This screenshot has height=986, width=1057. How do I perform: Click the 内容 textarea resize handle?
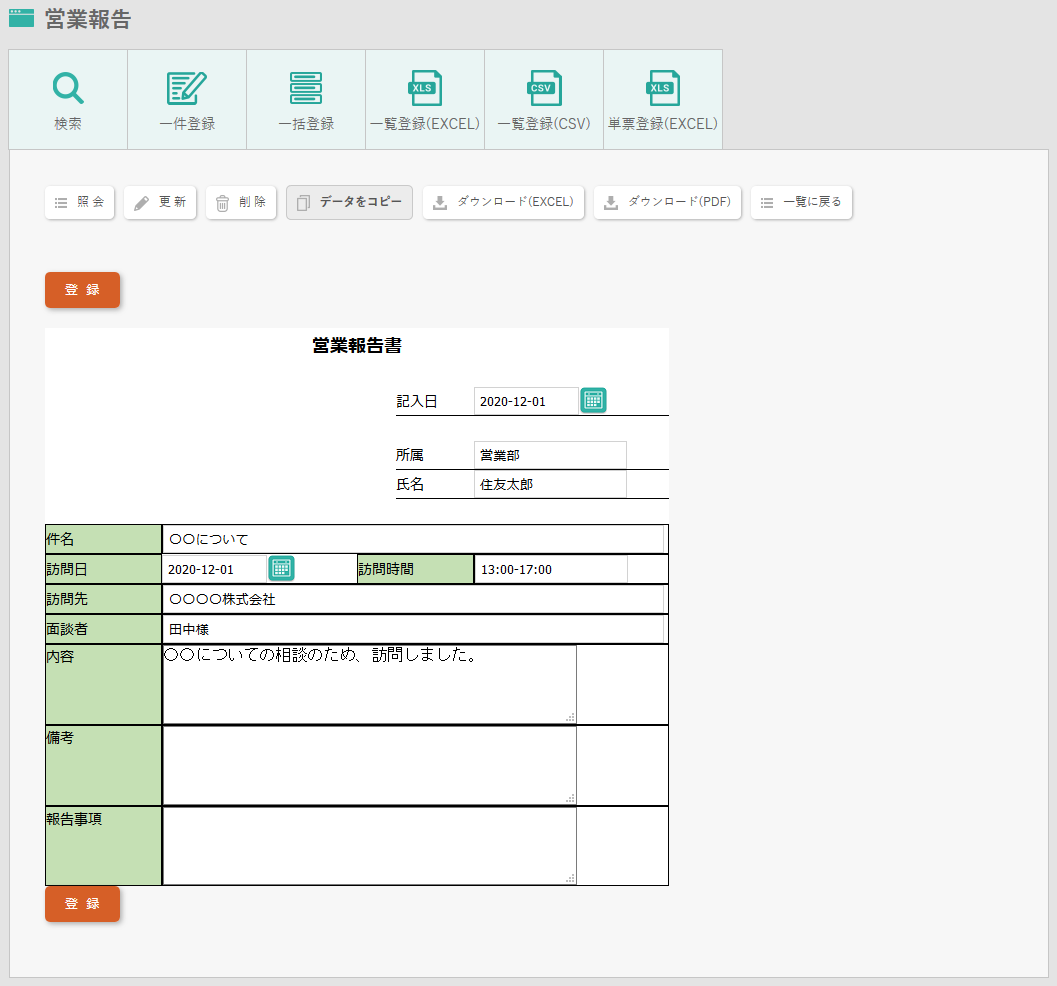click(x=570, y=718)
